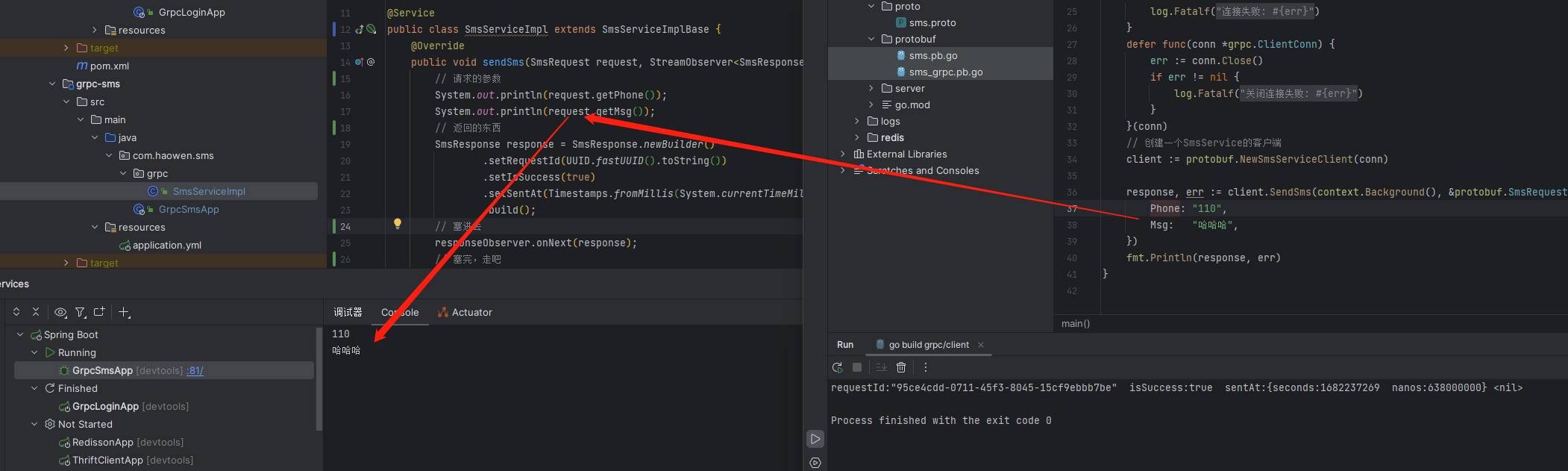Close the go build grpc/client tab
Image resolution: width=1568 pixels, height=471 pixels.
pyautogui.click(x=981, y=345)
